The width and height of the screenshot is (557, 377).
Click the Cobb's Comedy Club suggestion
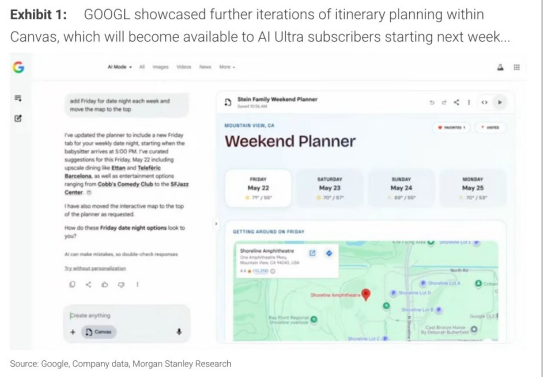pos(125,184)
